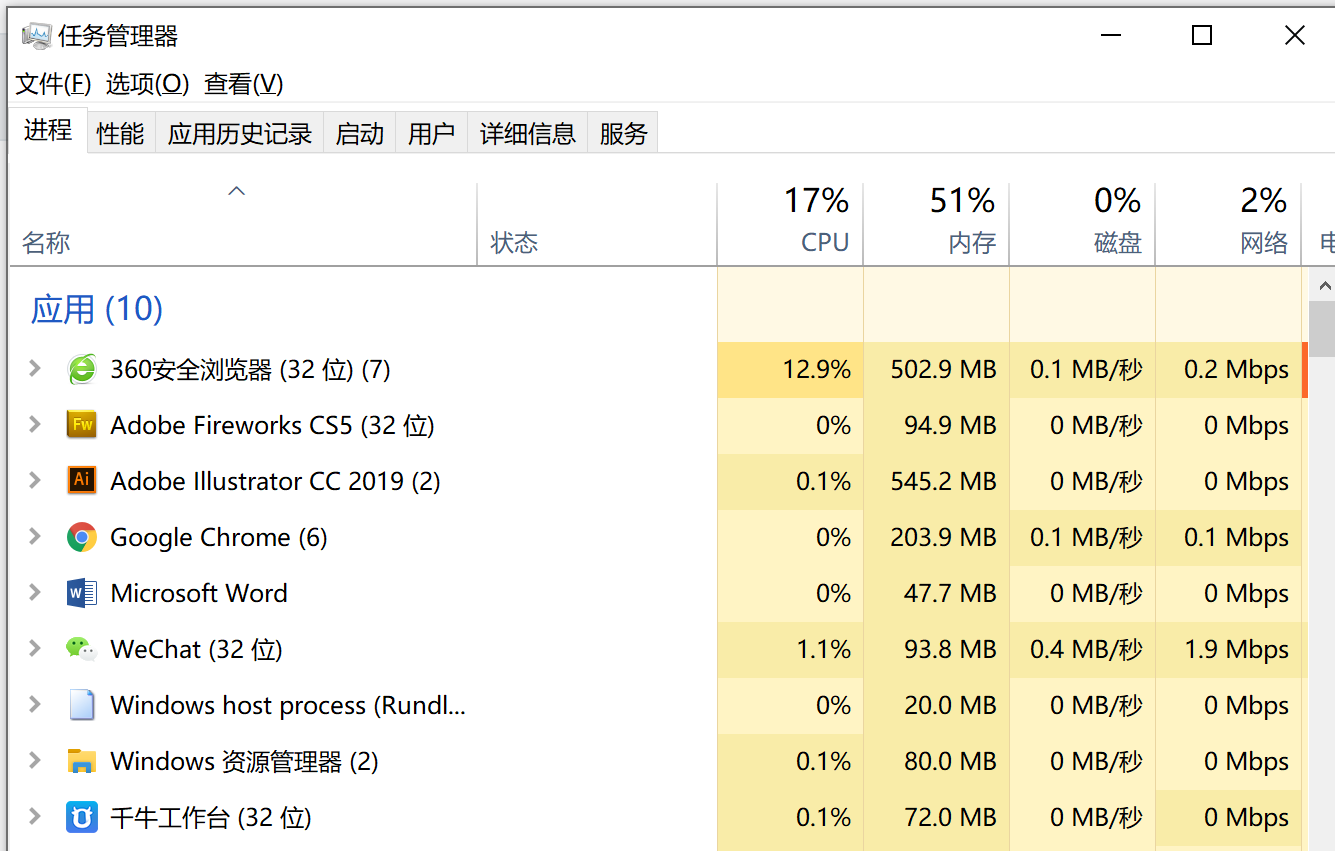The image size is (1335, 851).
Task: Switch to the 服务 tab
Action: 624,133
